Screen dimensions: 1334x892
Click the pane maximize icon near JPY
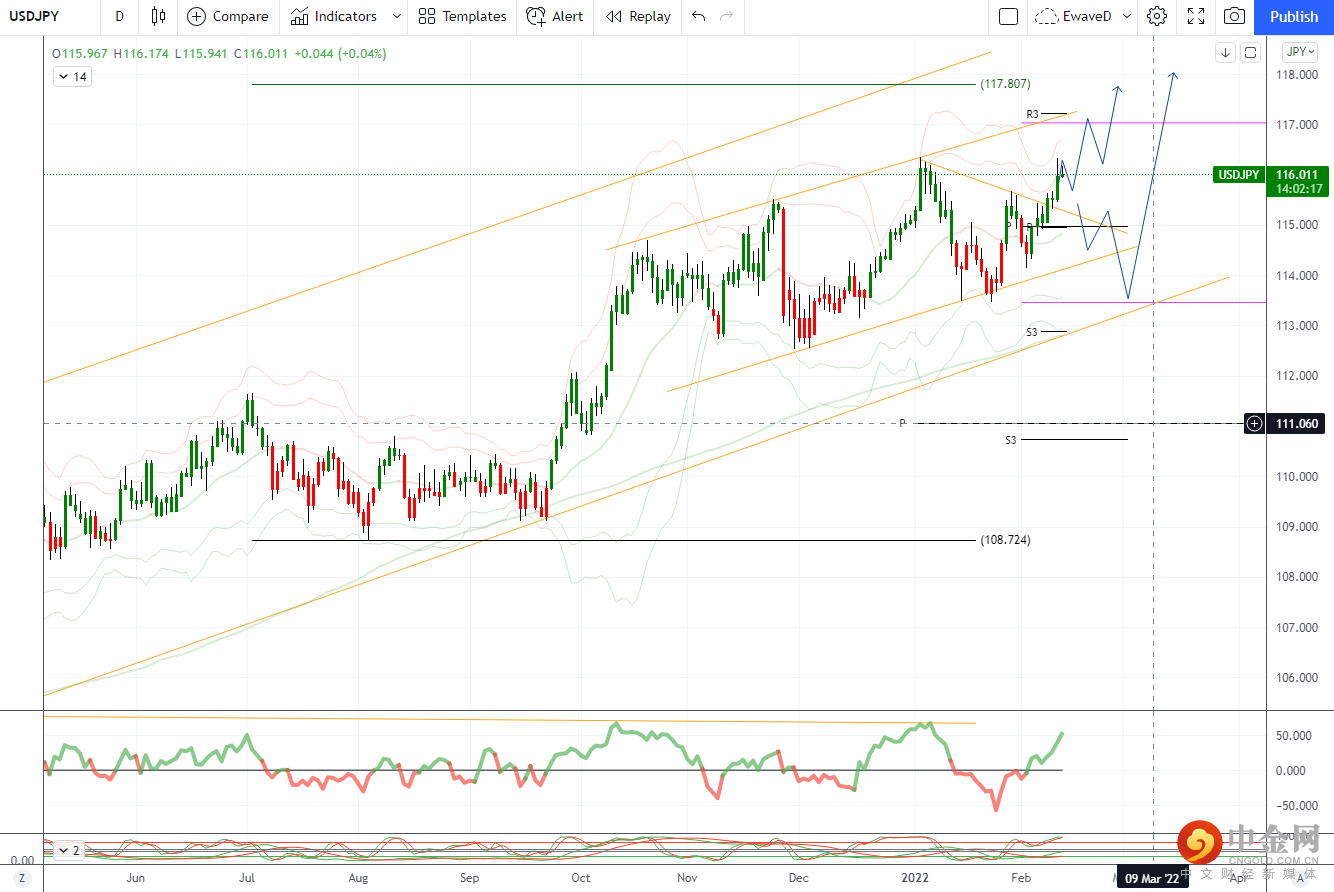click(x=1250, y=53)
